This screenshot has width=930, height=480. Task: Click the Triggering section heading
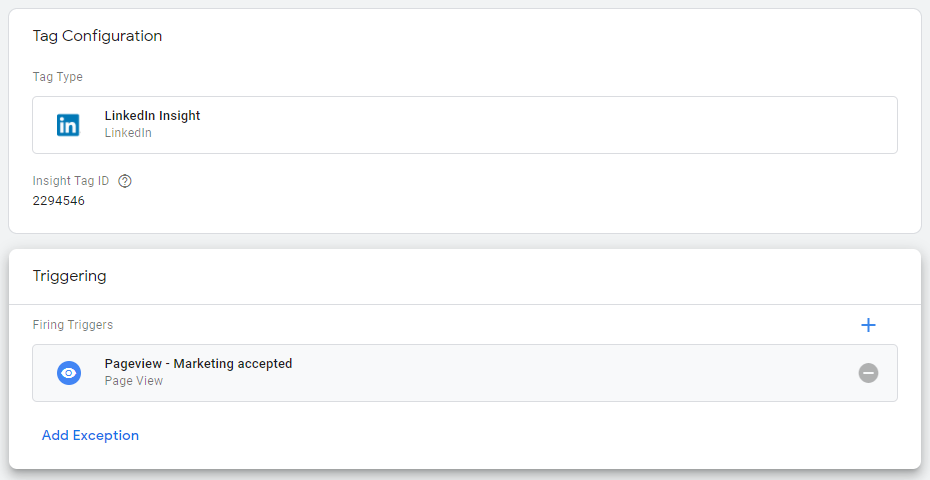69,276
